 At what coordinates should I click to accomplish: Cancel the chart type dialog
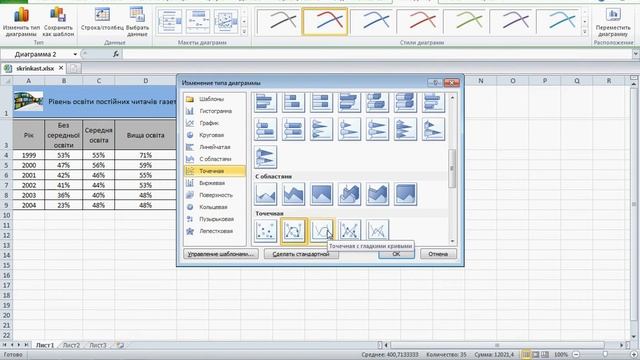tap(438, 254)
